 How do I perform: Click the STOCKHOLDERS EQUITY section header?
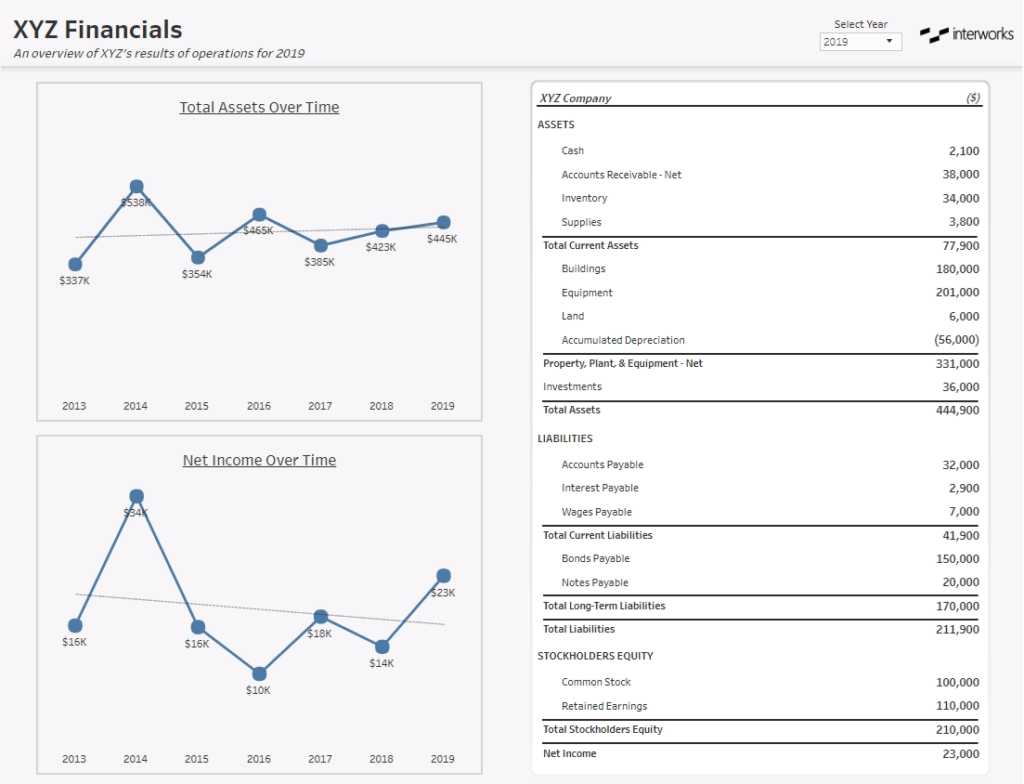click(x=595, y=656)
